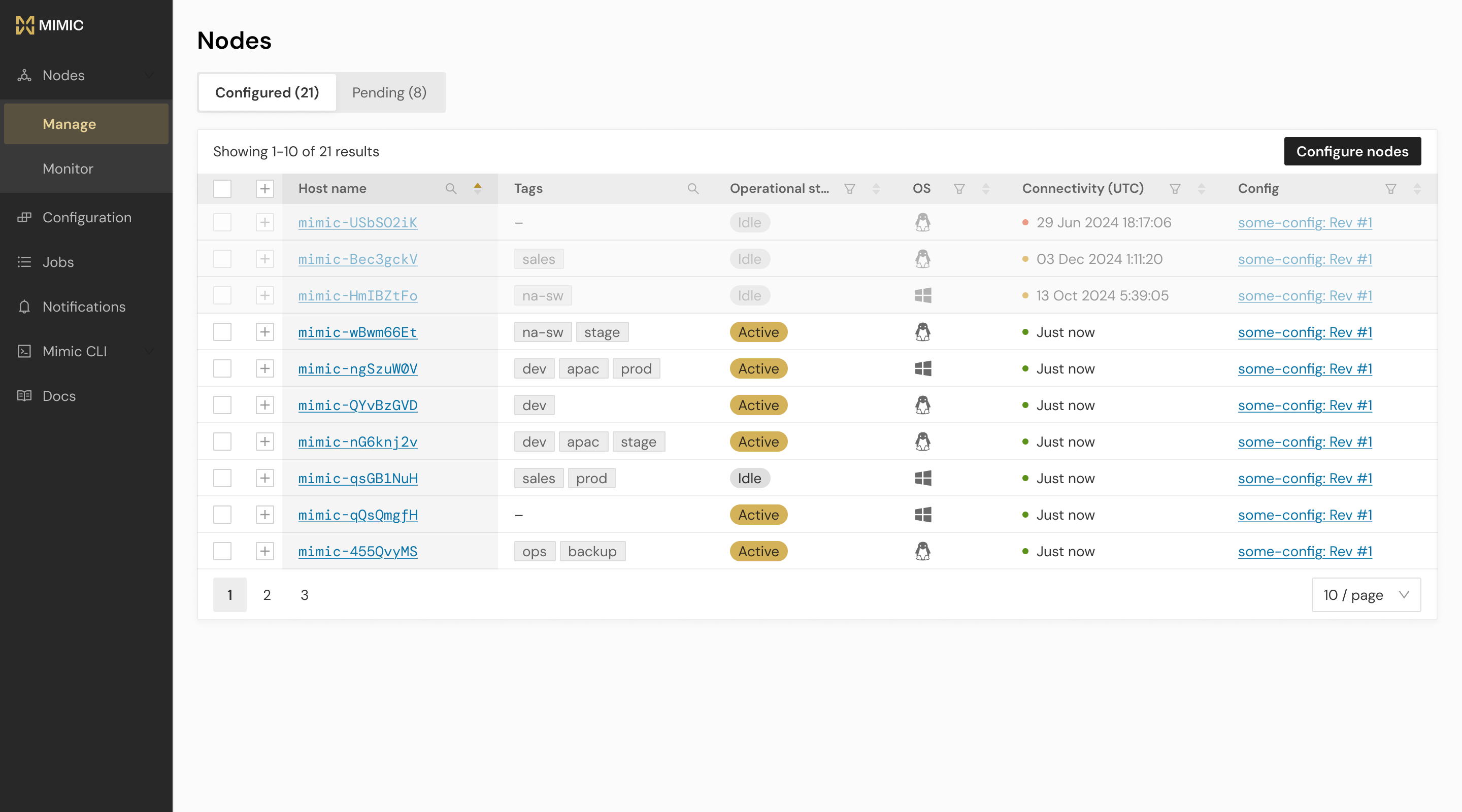Open Tags column search icon
Screen dimensions: 1462x812
(x=693, y=188)
